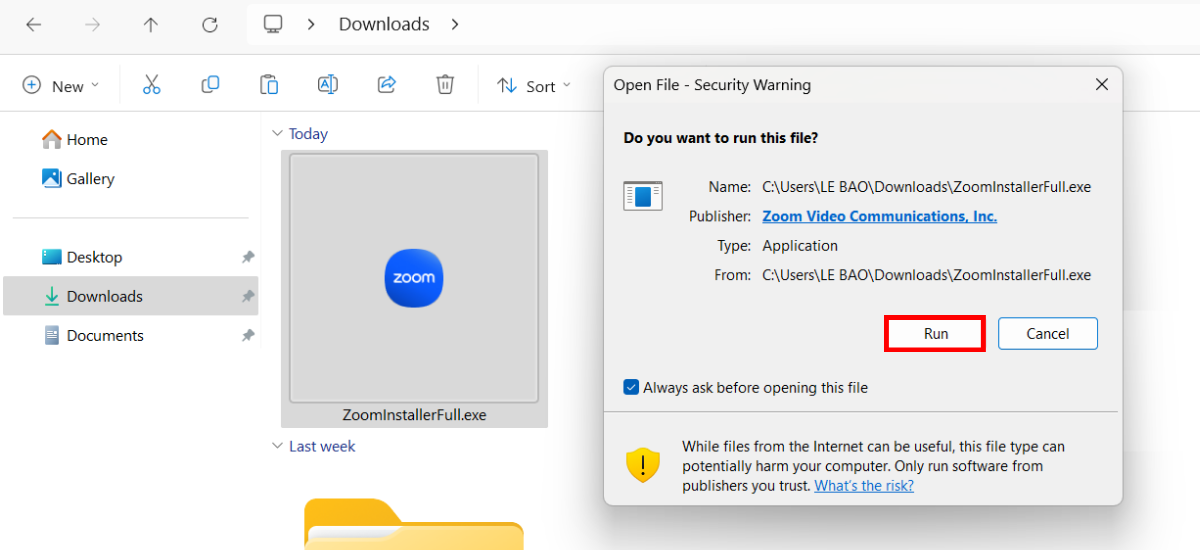Viewport: 1200px width, 550px height.
Task: Navigate back with the left arrow
Action: pos(34,25)
